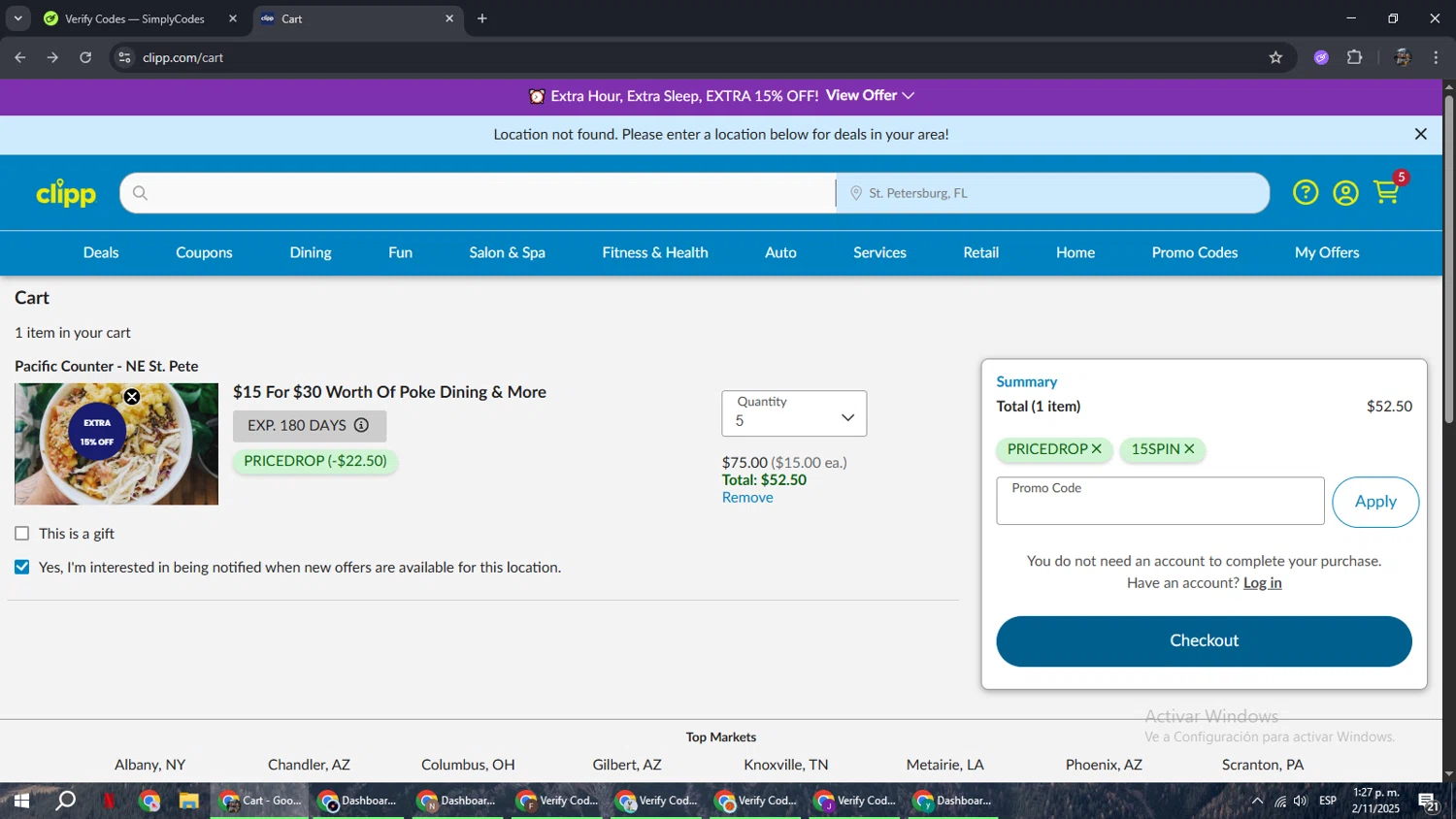Open notification center in system tray
Image resolution: width=1456 pixels, height=819 pixels.
(1428, 802)
